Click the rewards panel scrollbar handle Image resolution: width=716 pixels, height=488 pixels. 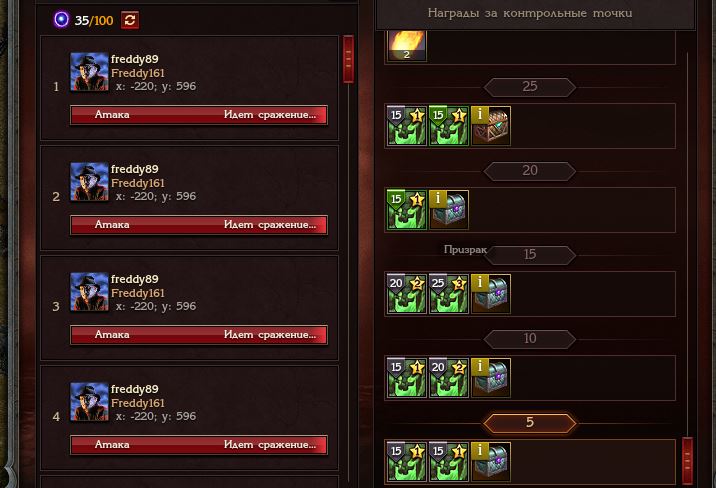(687, 461)
